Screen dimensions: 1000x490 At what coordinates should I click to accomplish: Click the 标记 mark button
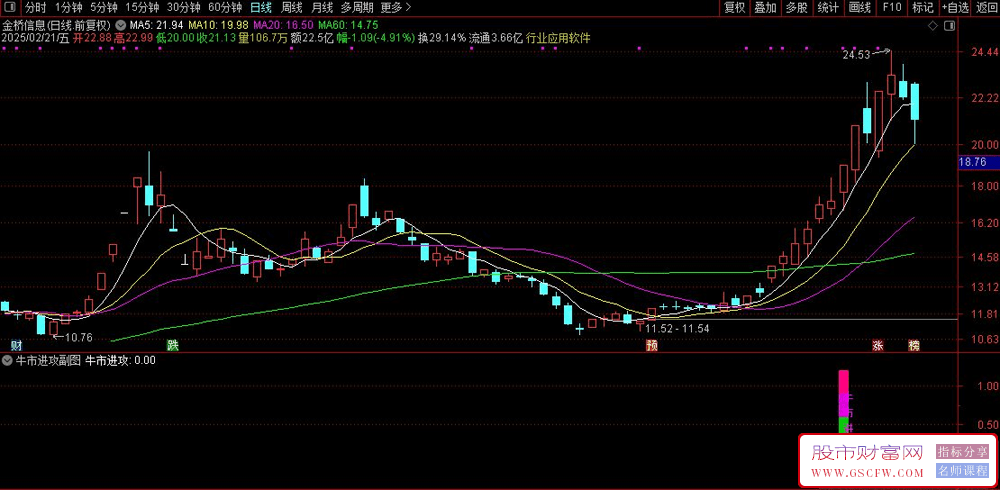pos(923,8)
